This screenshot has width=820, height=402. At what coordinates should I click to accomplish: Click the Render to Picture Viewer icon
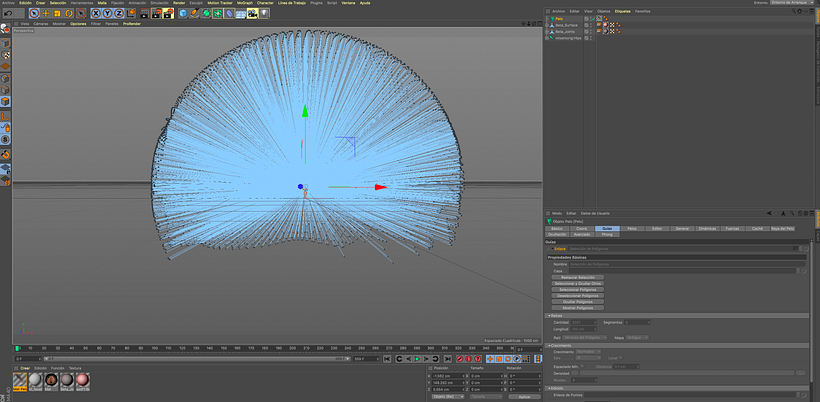156,13
